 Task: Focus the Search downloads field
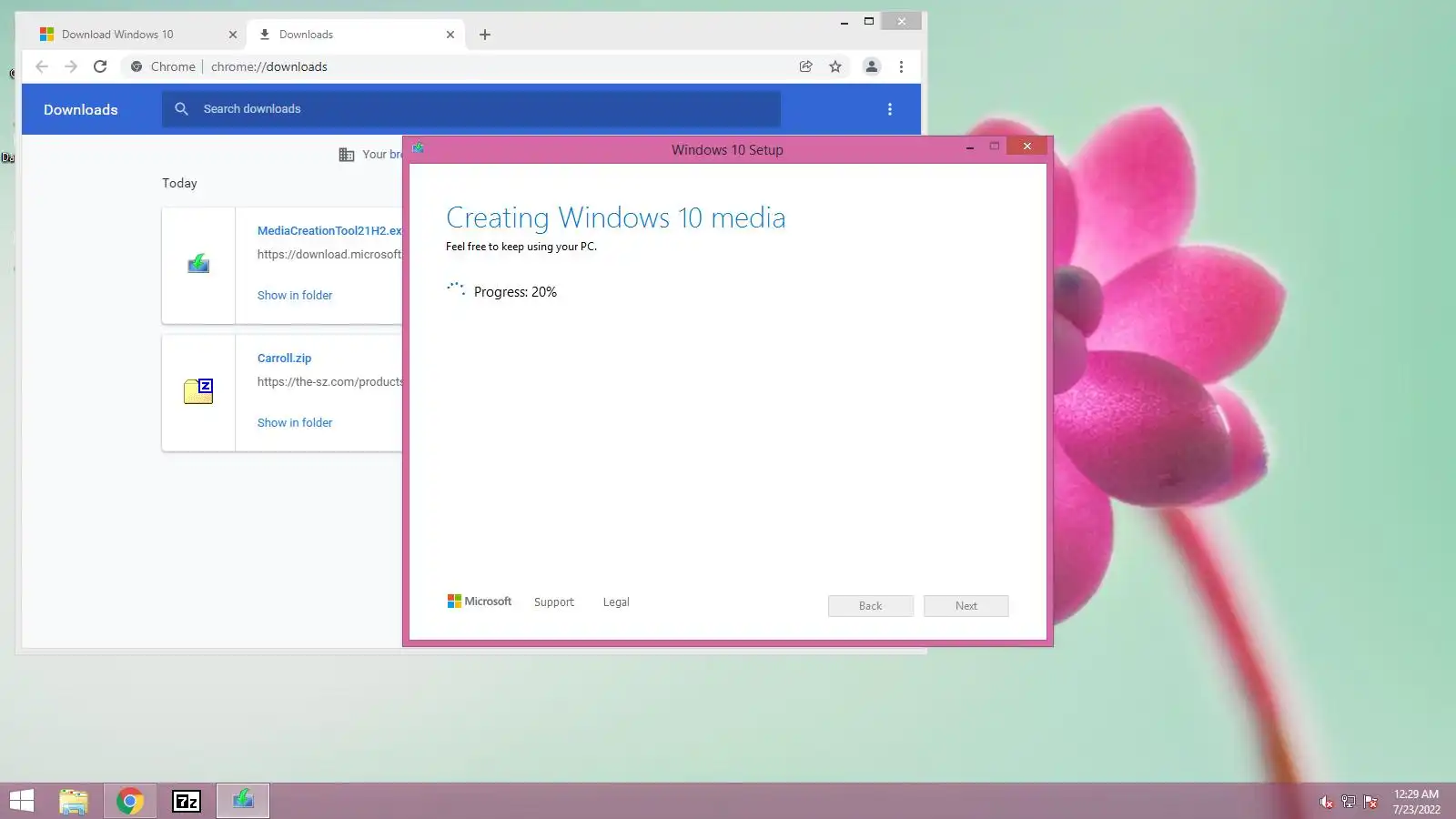point(471,109)
